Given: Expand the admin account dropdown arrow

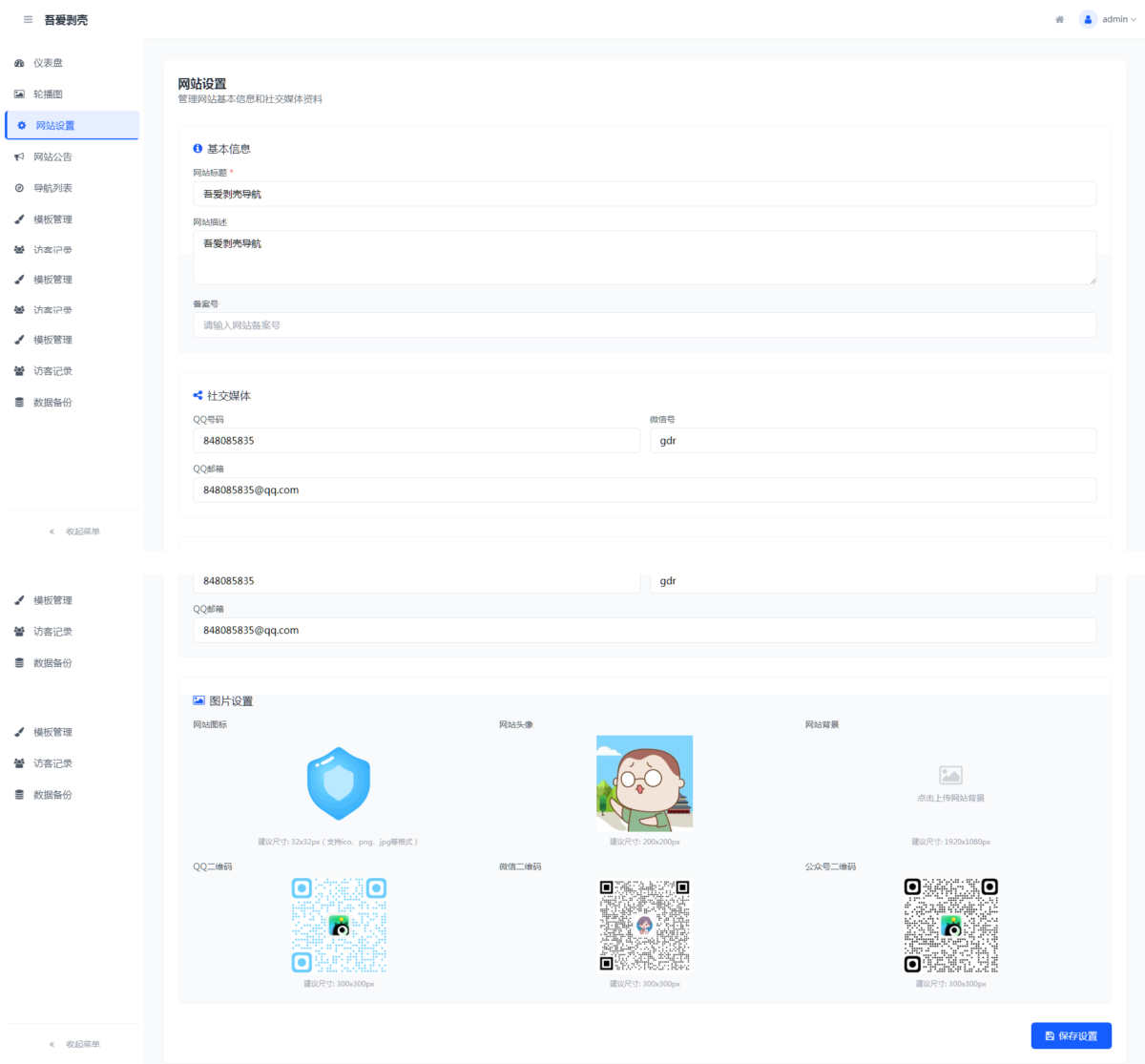Looking at the screenshot, I should pos(1134,20).
